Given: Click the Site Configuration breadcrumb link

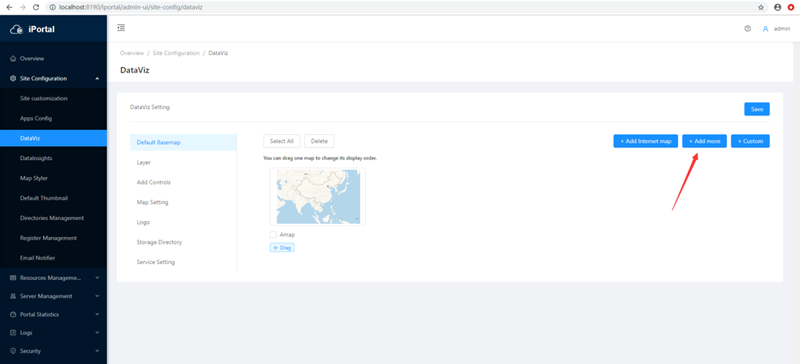Looking at the screenshot, I should coord(176,53).
